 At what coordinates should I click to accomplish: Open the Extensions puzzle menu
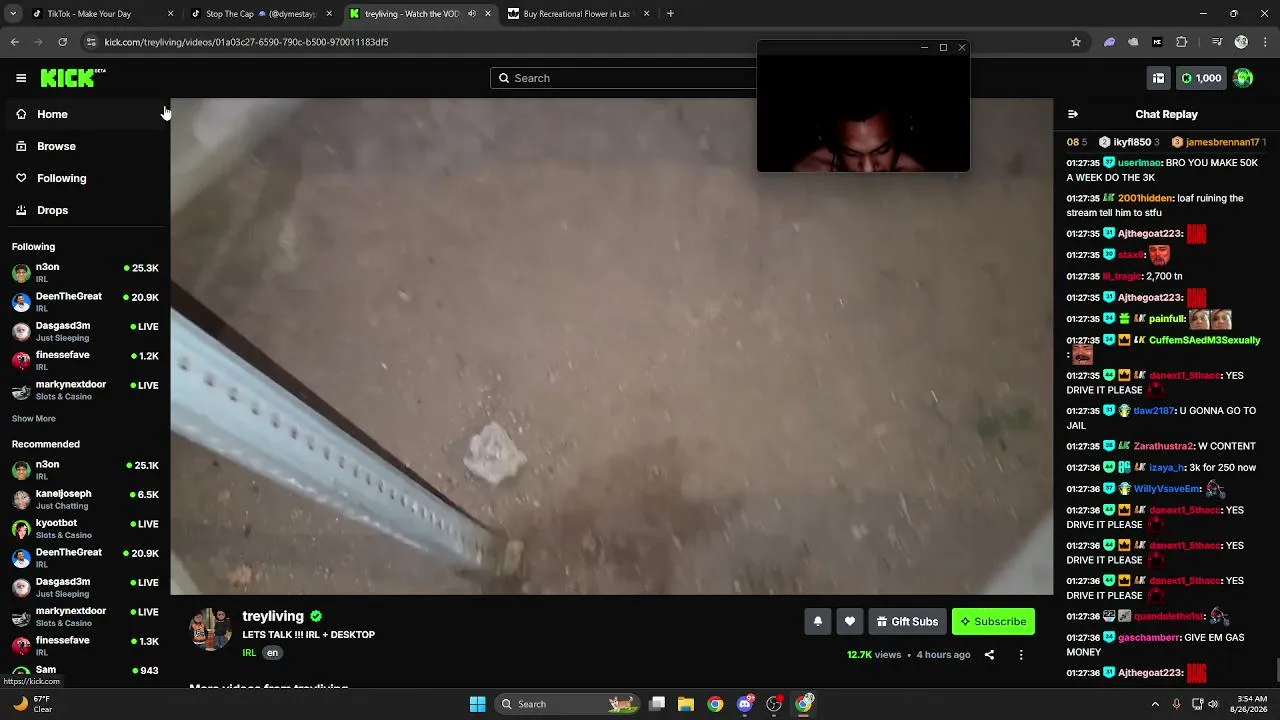1182,42
